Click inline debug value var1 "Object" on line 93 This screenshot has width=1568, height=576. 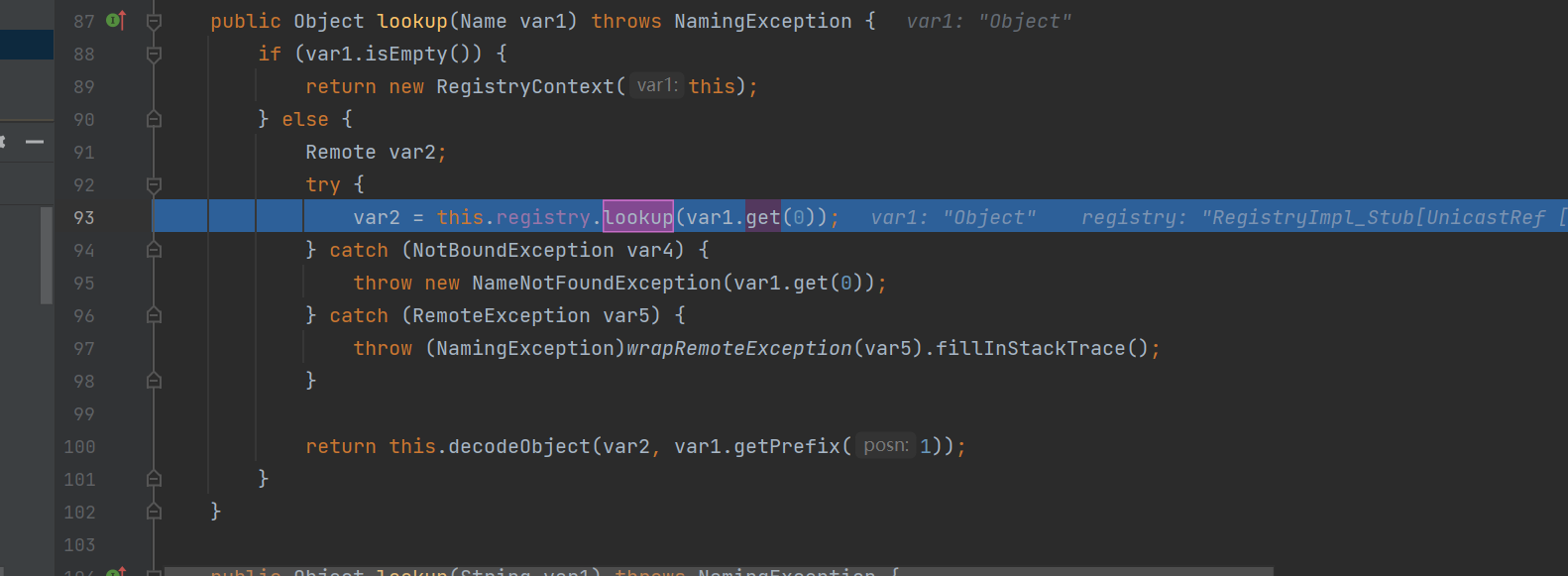pos(953,217)
